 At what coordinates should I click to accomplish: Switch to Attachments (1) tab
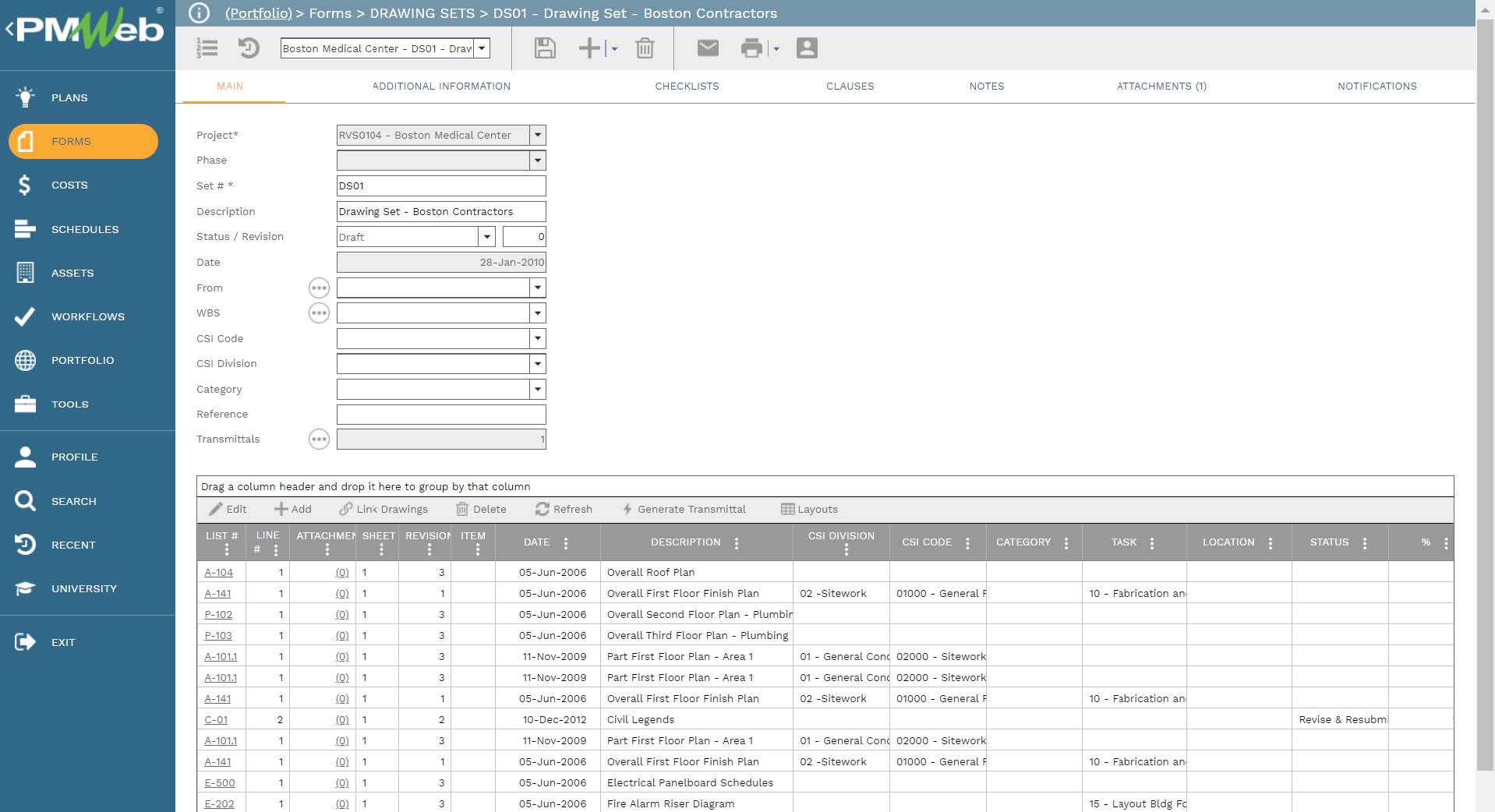pos(1161,86)
